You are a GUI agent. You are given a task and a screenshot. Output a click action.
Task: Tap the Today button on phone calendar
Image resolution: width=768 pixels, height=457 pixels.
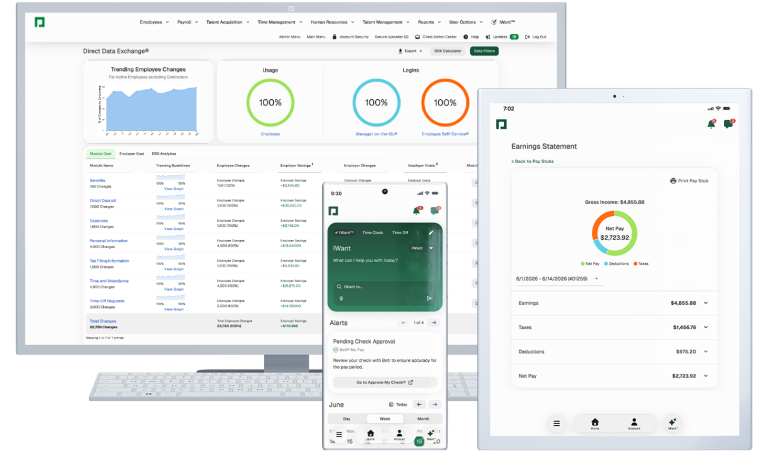click(x=398, y=405)
